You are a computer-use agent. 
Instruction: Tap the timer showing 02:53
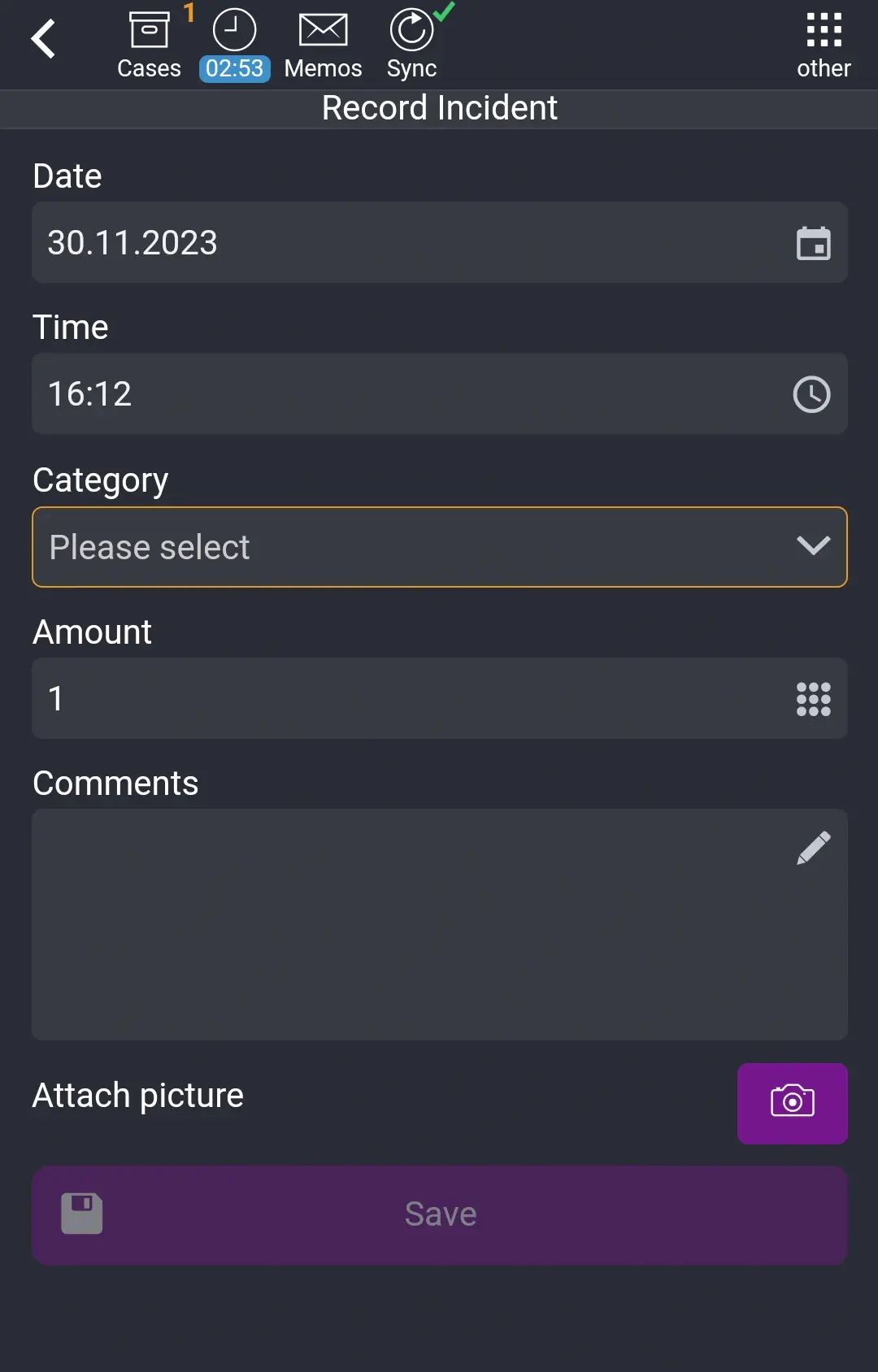pos(234,68)
